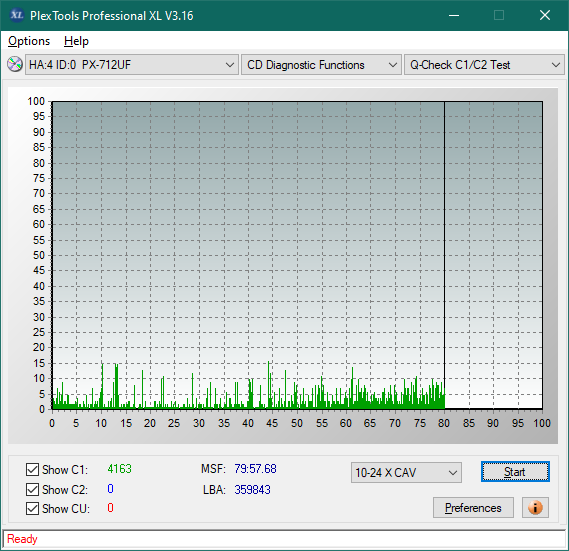Open the Options menu

[x=29, y=41]
